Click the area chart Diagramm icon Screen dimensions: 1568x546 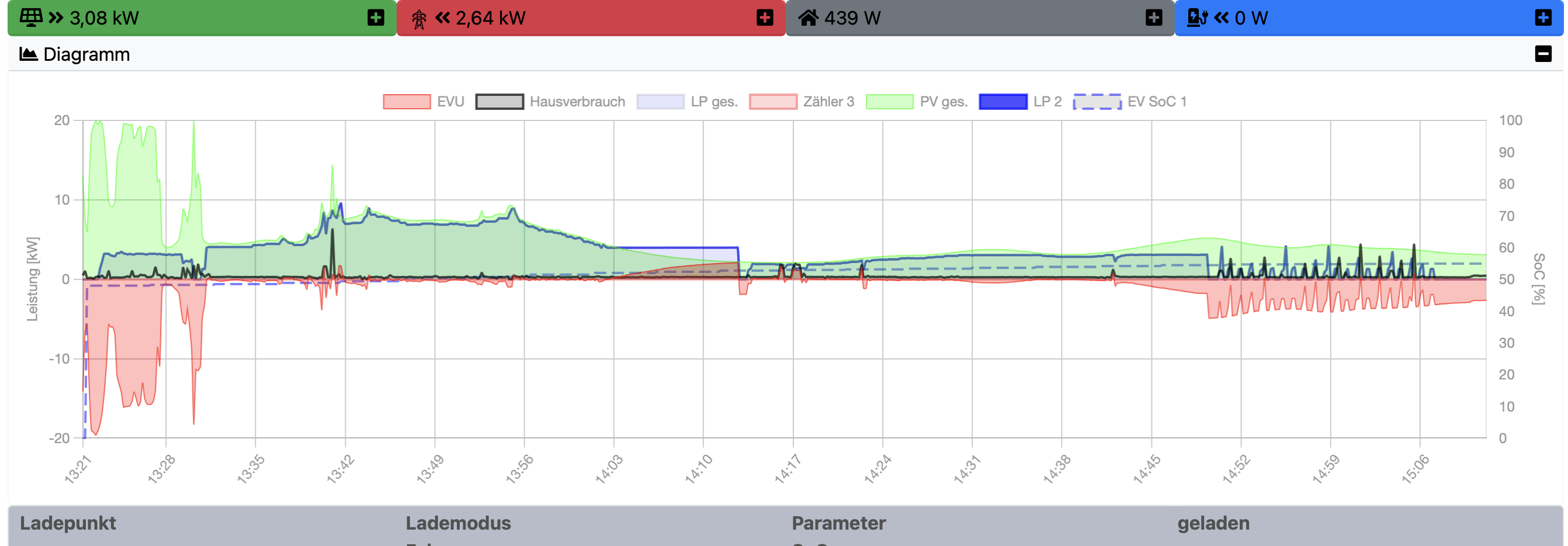[28, 54]
